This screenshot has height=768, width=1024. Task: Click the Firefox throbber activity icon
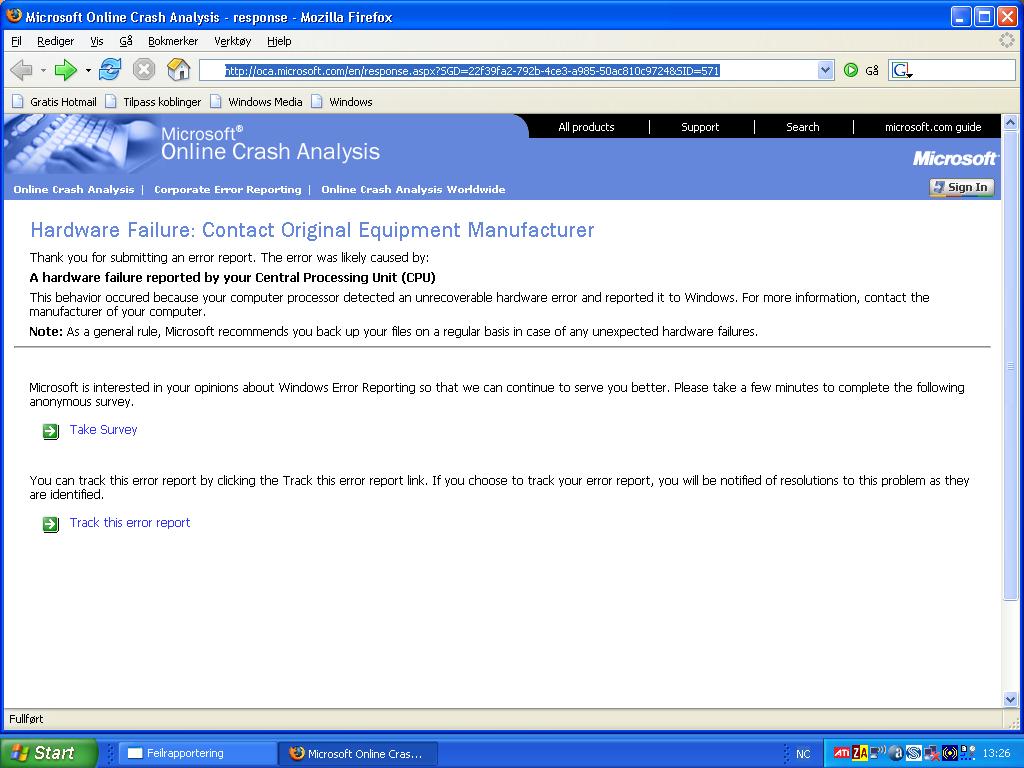pyautogui.click(x=1007, y=40)
